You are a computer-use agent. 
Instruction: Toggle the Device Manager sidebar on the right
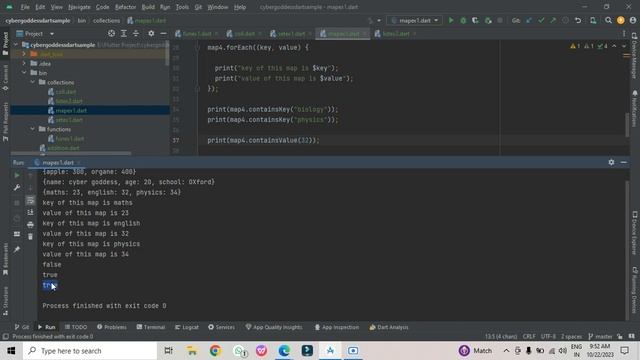(634, 56)
